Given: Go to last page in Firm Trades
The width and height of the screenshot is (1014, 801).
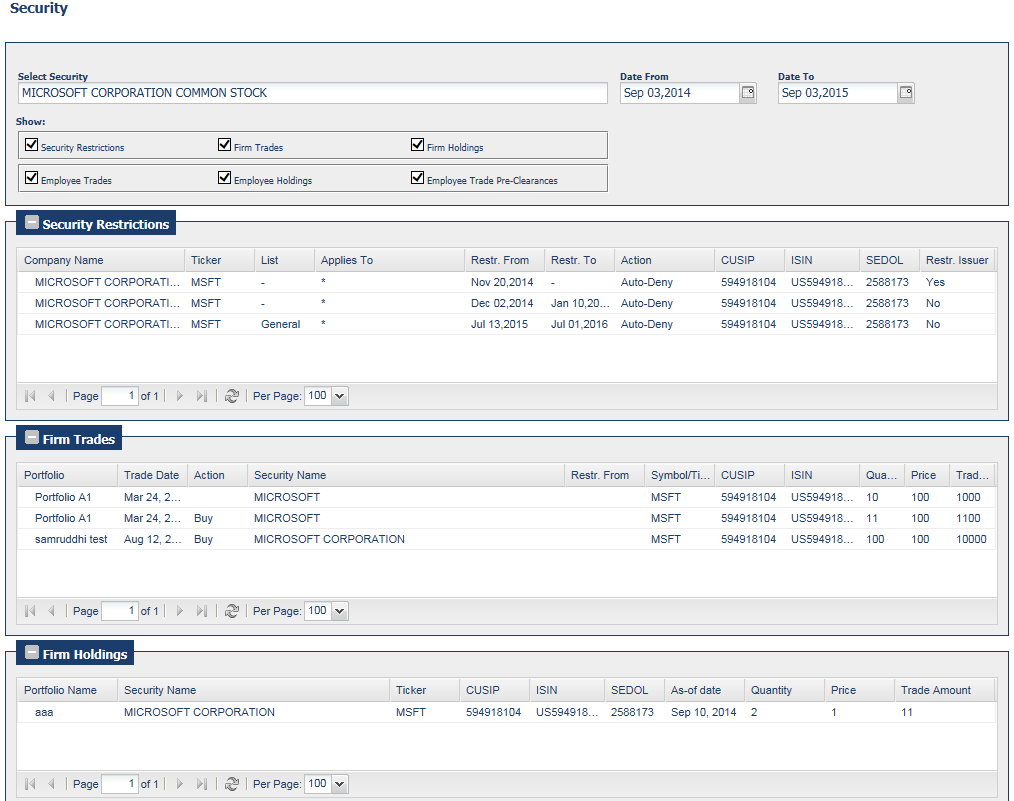Looking at the screenshot, I should coord(201,611).
